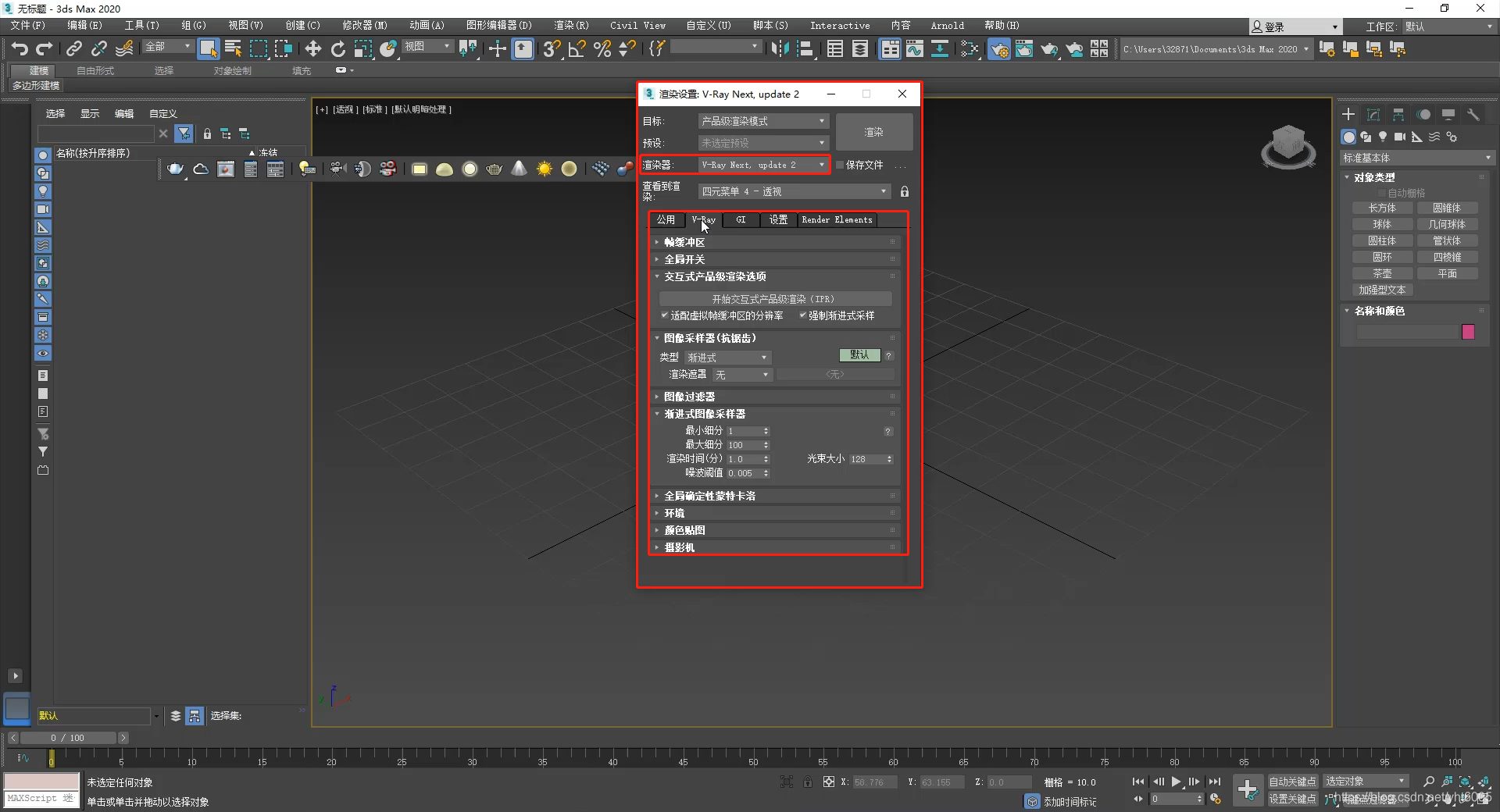This screenshot has height=812, width=1500.
Task: Open the Arnold menu
Action: point(947,26)
